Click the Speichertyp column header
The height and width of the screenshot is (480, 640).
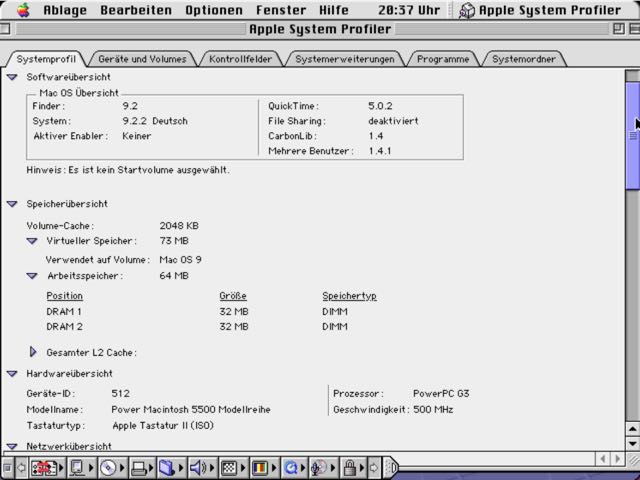pyautogui.click(x=349, y=296)
